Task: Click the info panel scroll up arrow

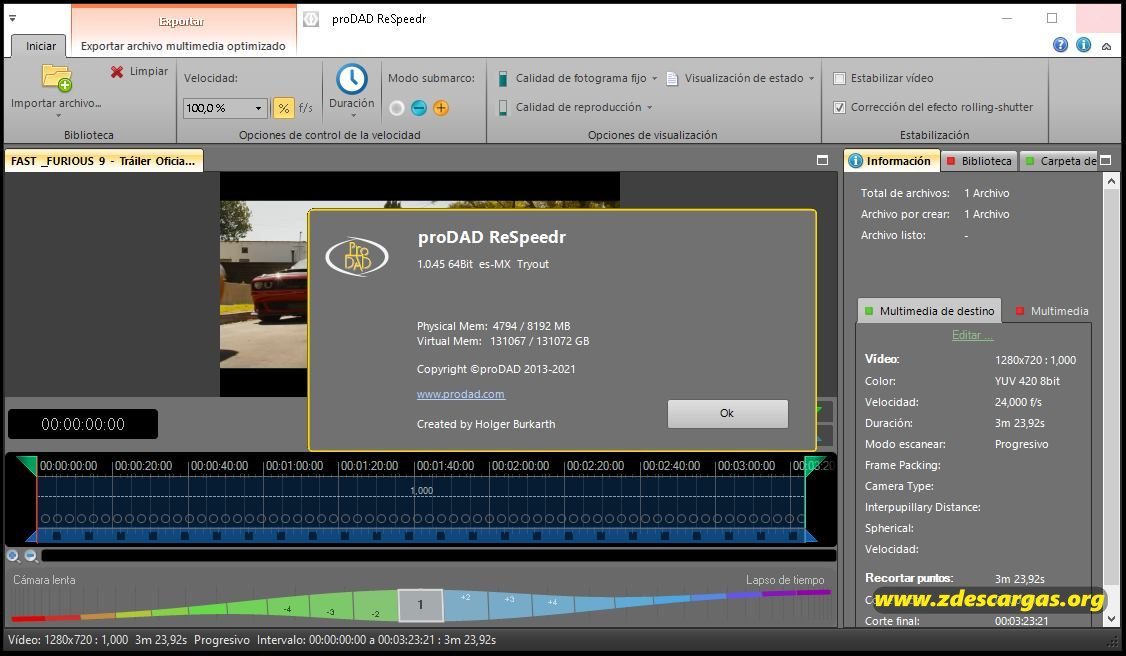Action: pos(1111,182)
